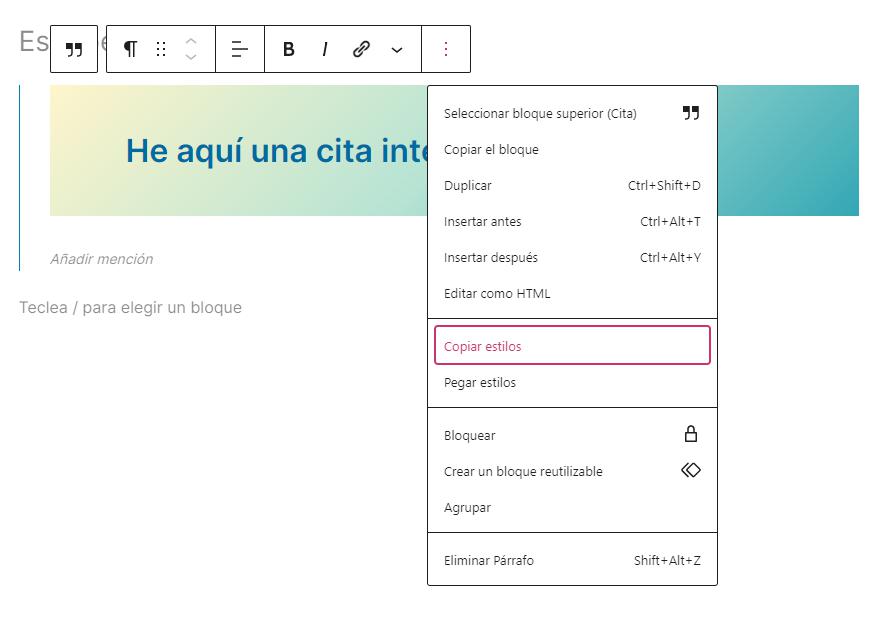Move block down with the down arrow
This screenshot has width=894, height=622.
191,58
